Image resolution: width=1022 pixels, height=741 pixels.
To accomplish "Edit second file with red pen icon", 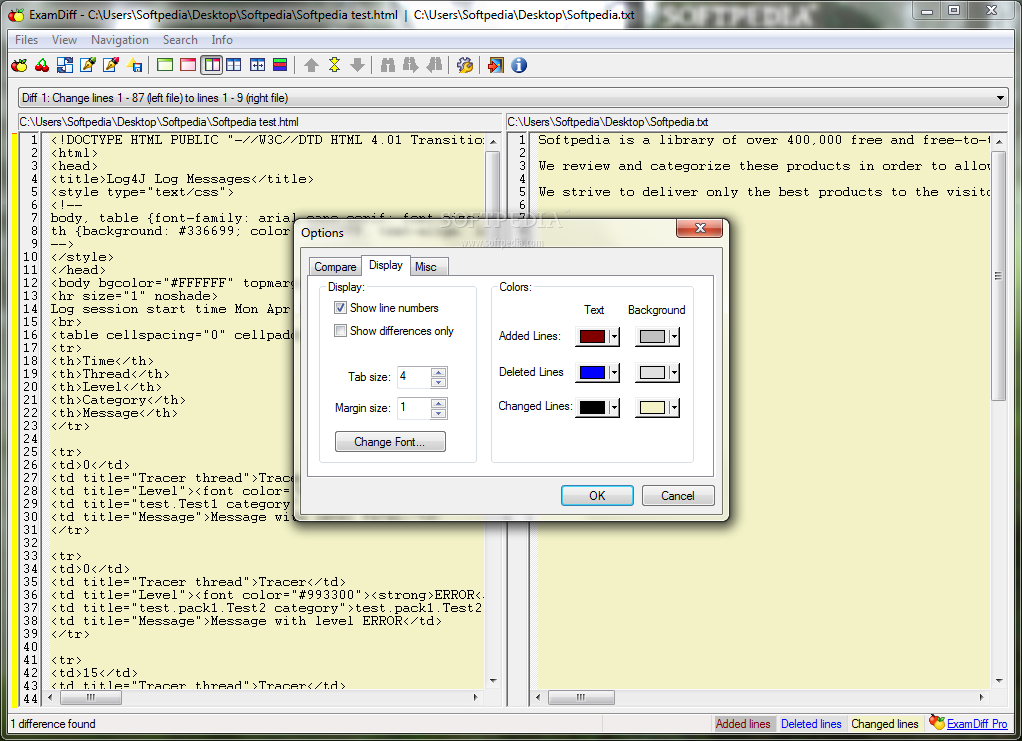I will [111, 65].
